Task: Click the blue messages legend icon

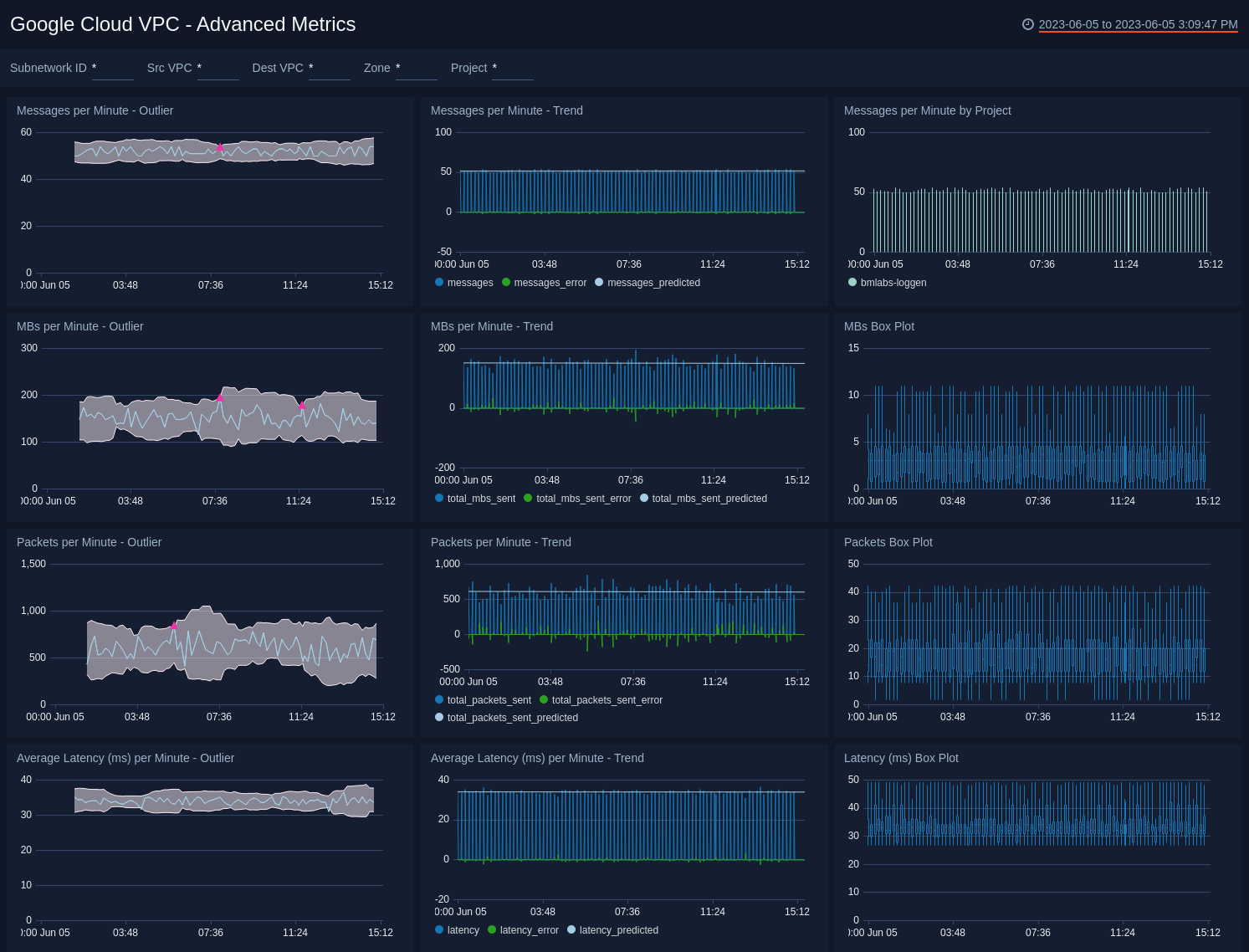Action: click(x=438, y=283)
